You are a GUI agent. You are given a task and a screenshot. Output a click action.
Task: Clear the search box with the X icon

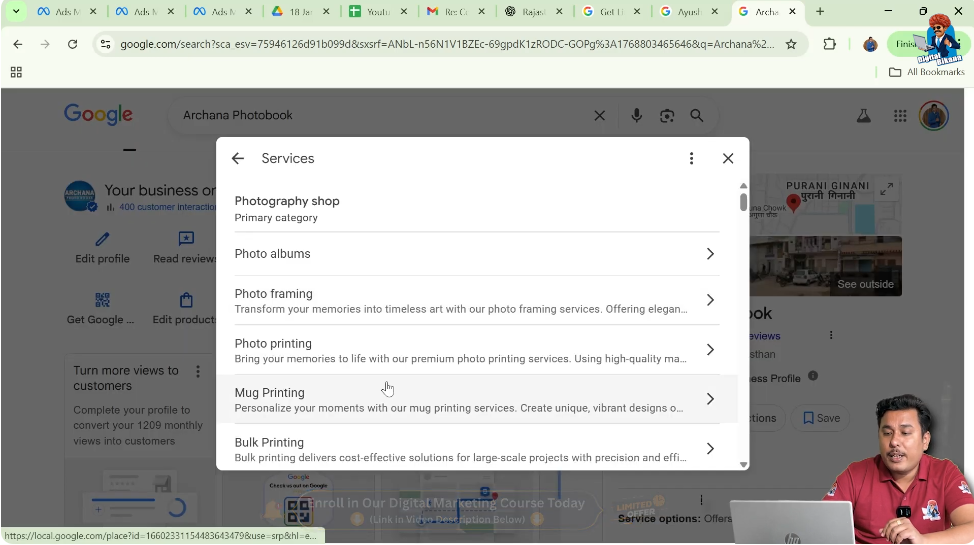tap(599, 116)
